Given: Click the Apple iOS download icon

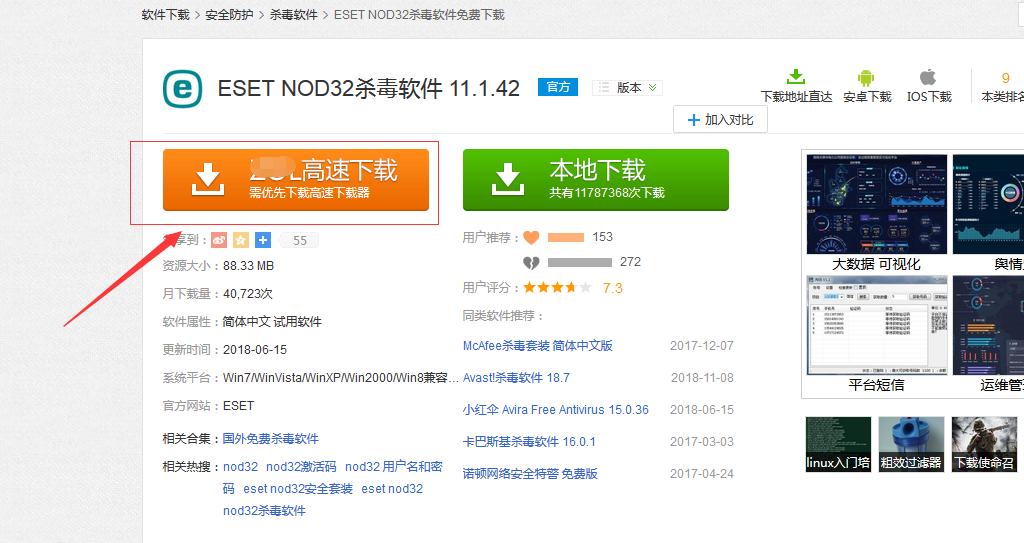Looking at the screenshot, I should (x=928, y=77).
